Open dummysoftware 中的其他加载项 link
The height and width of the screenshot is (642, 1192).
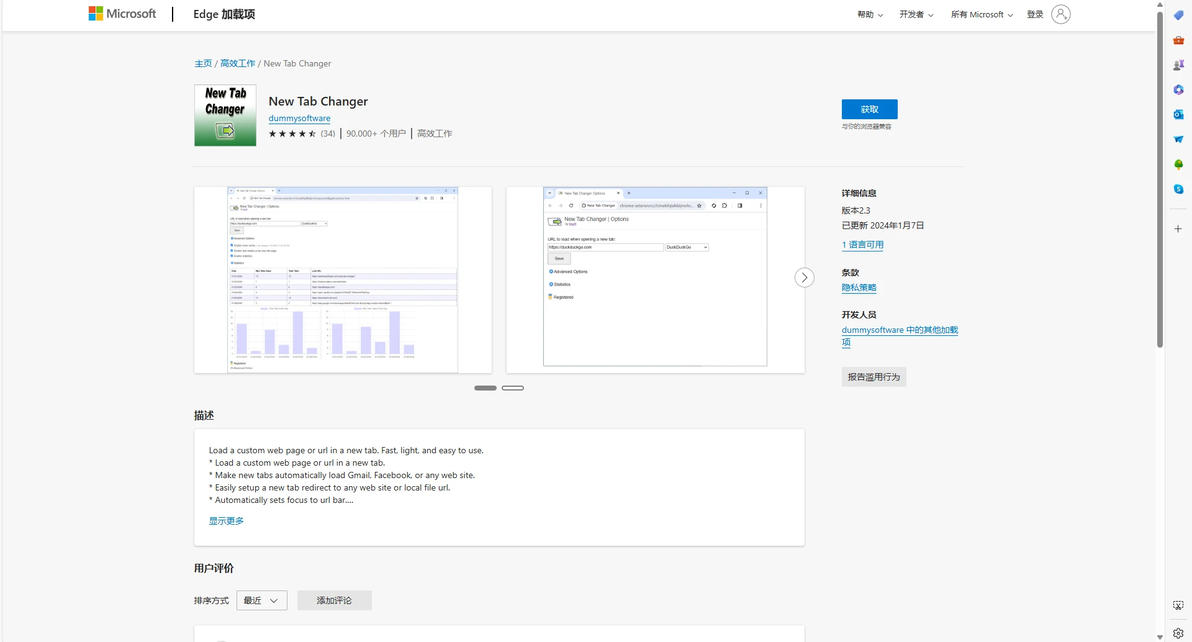click(x=899, y=336)
